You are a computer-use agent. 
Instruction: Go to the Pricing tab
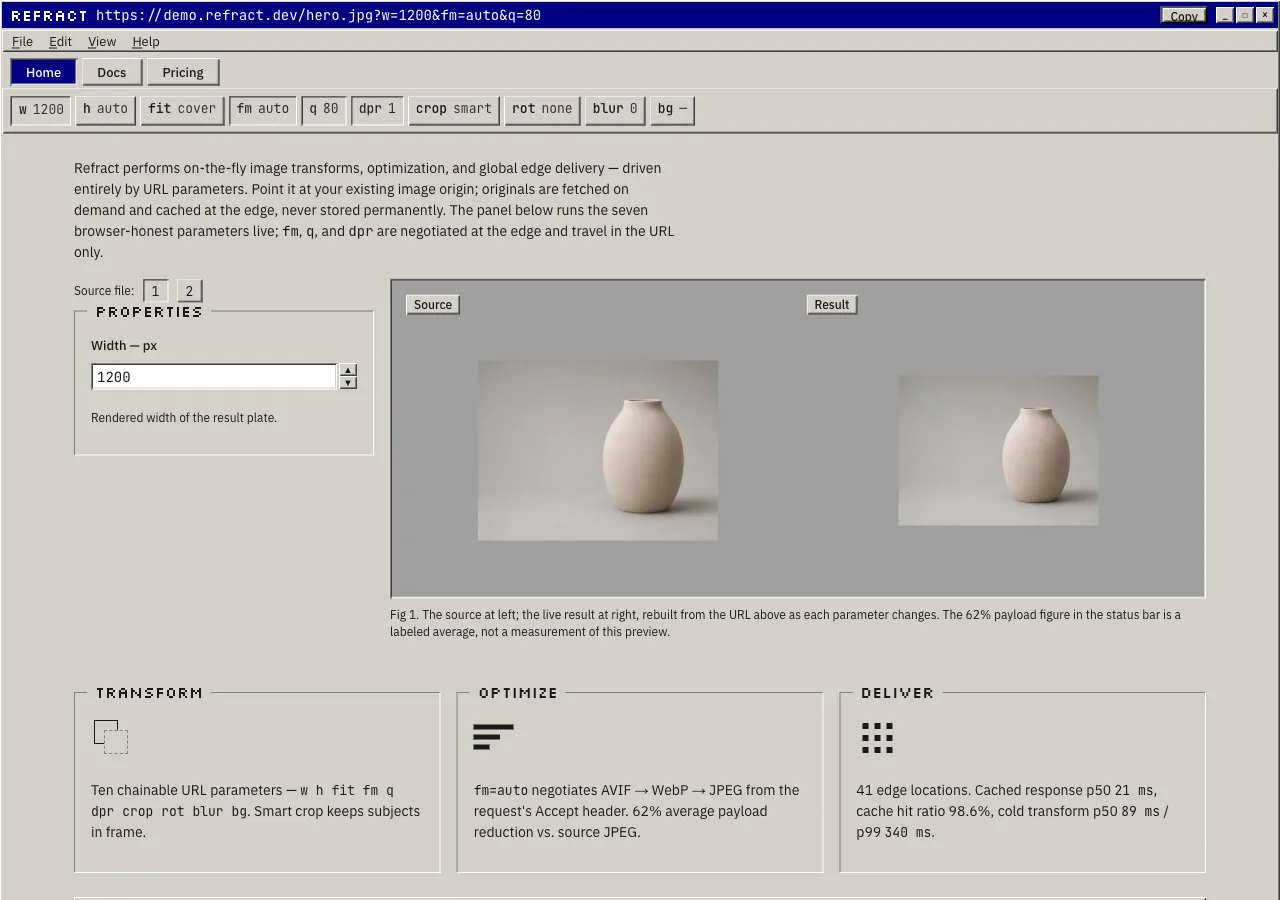point(183,72)
